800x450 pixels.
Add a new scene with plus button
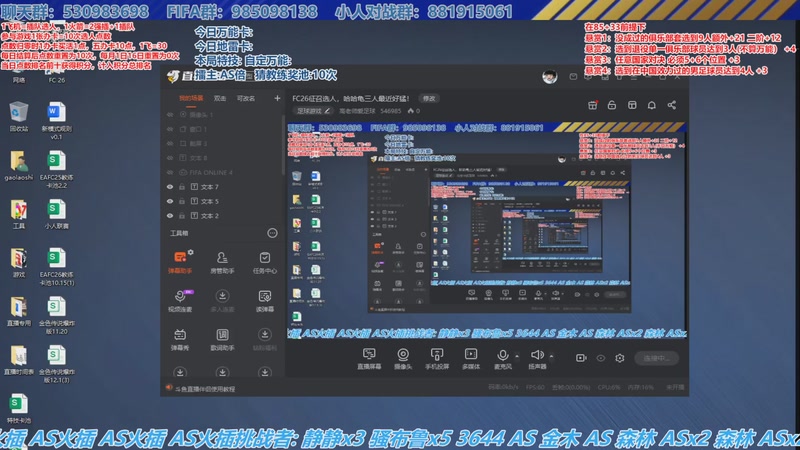click(277, 98)
